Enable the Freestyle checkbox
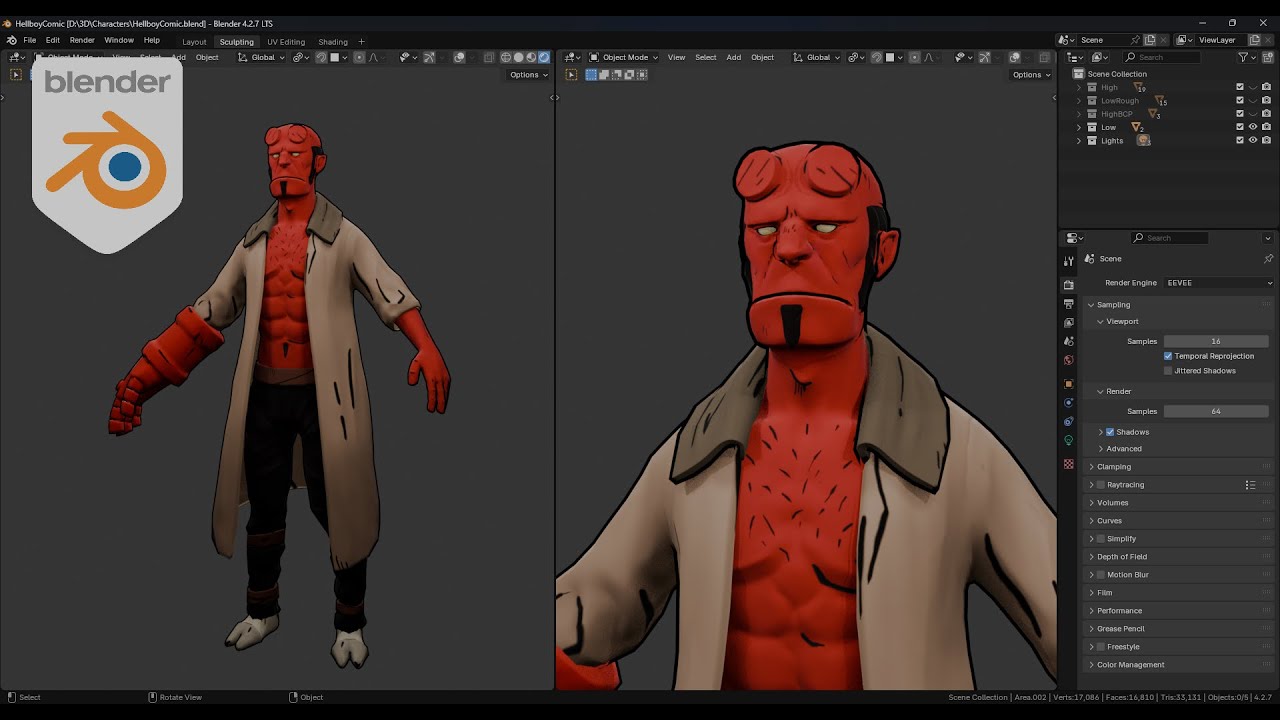 click(1101, 647)
